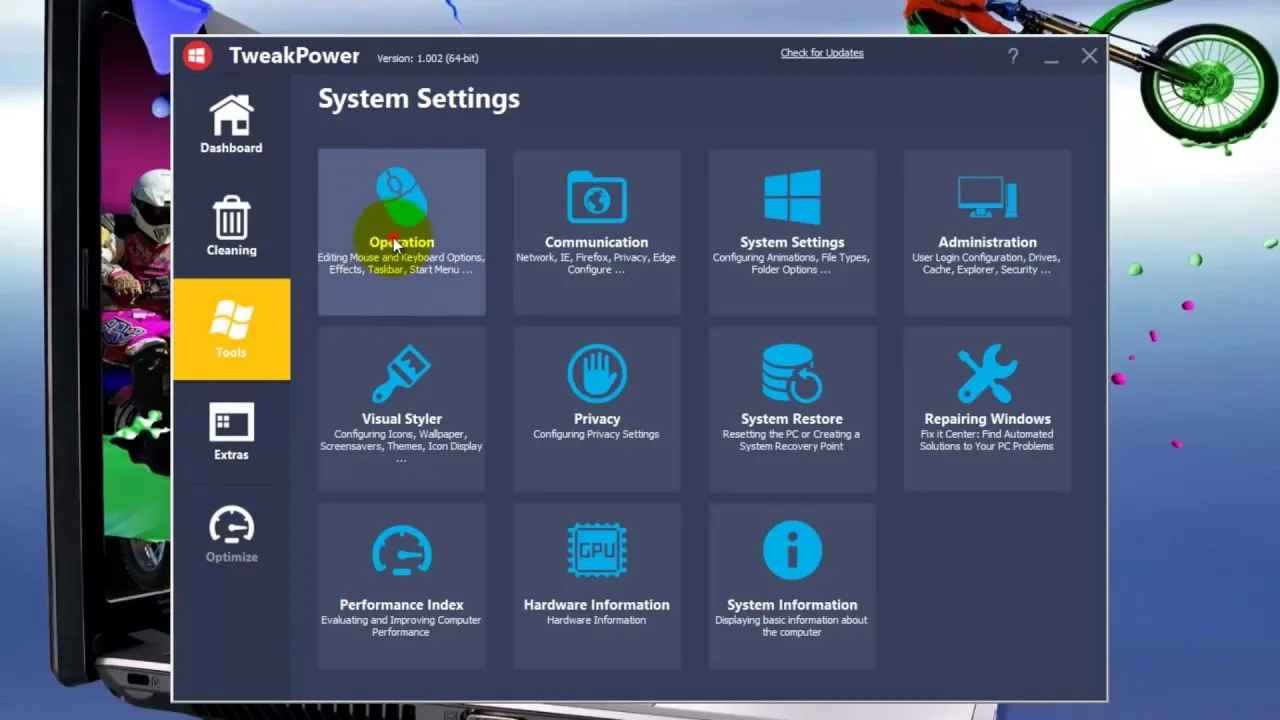Click the TweakPower title text

pos(294,56)
